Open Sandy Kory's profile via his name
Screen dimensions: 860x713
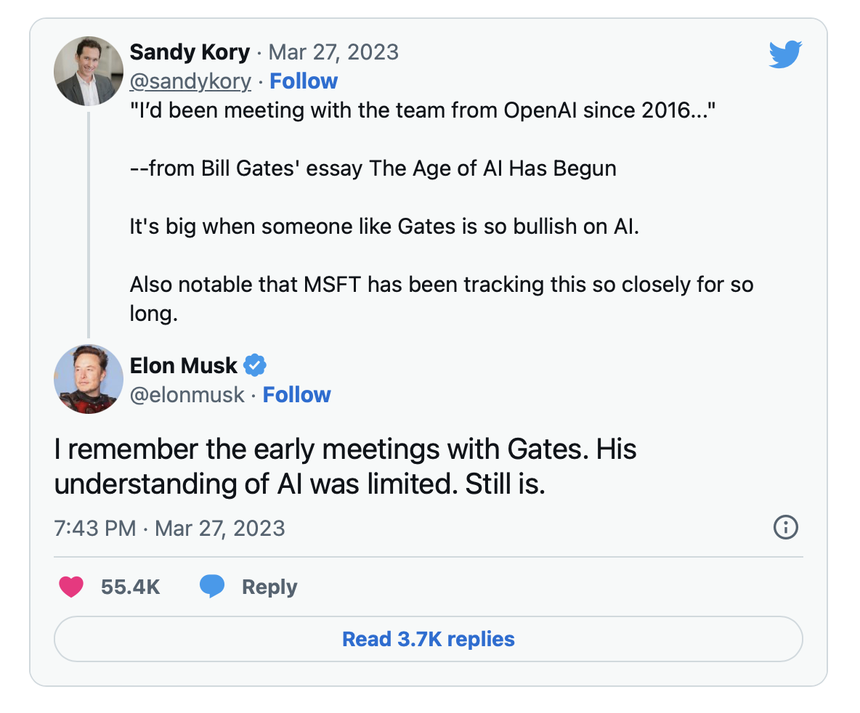tap(190, 52)
